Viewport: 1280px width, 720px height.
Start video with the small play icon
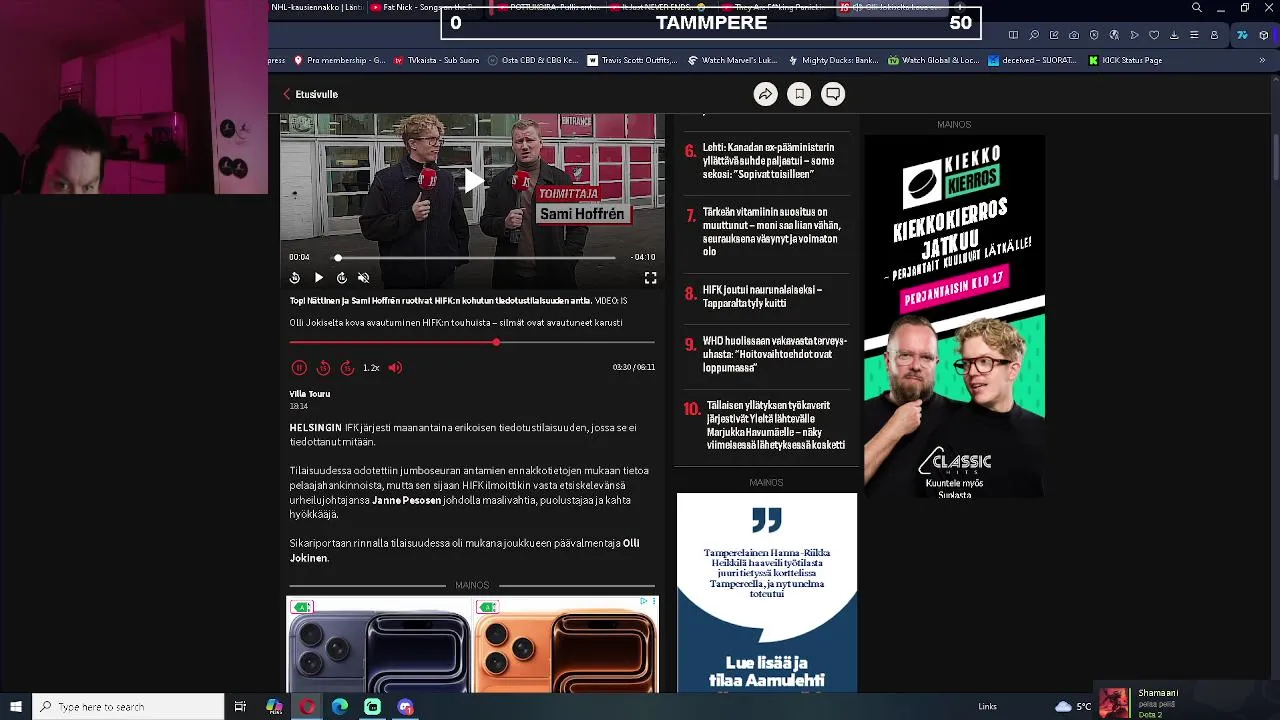coord(318,278)
